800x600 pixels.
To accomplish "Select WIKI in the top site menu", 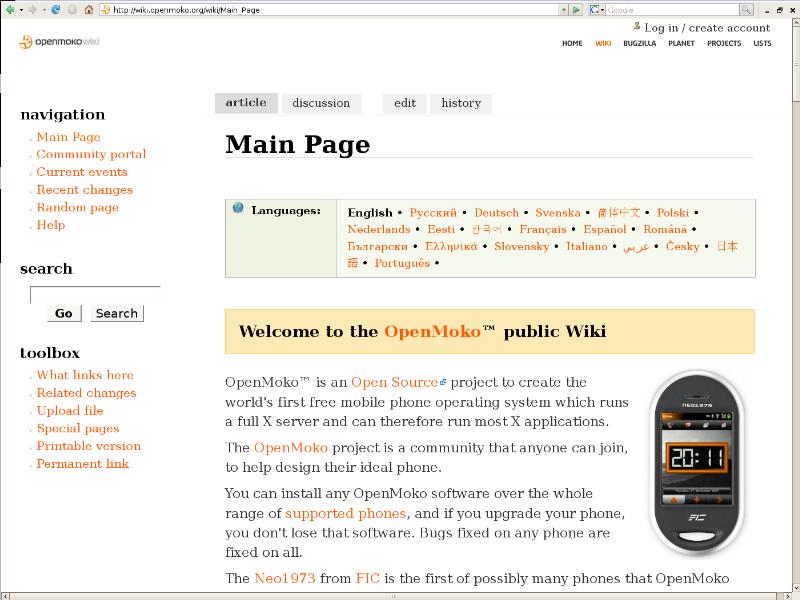I will coord(603,43).
